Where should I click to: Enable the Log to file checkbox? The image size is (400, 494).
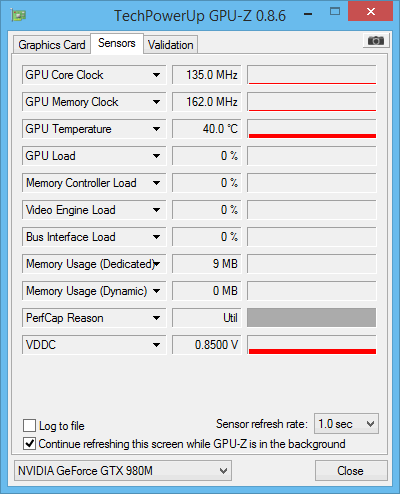[x=30, y=426]
